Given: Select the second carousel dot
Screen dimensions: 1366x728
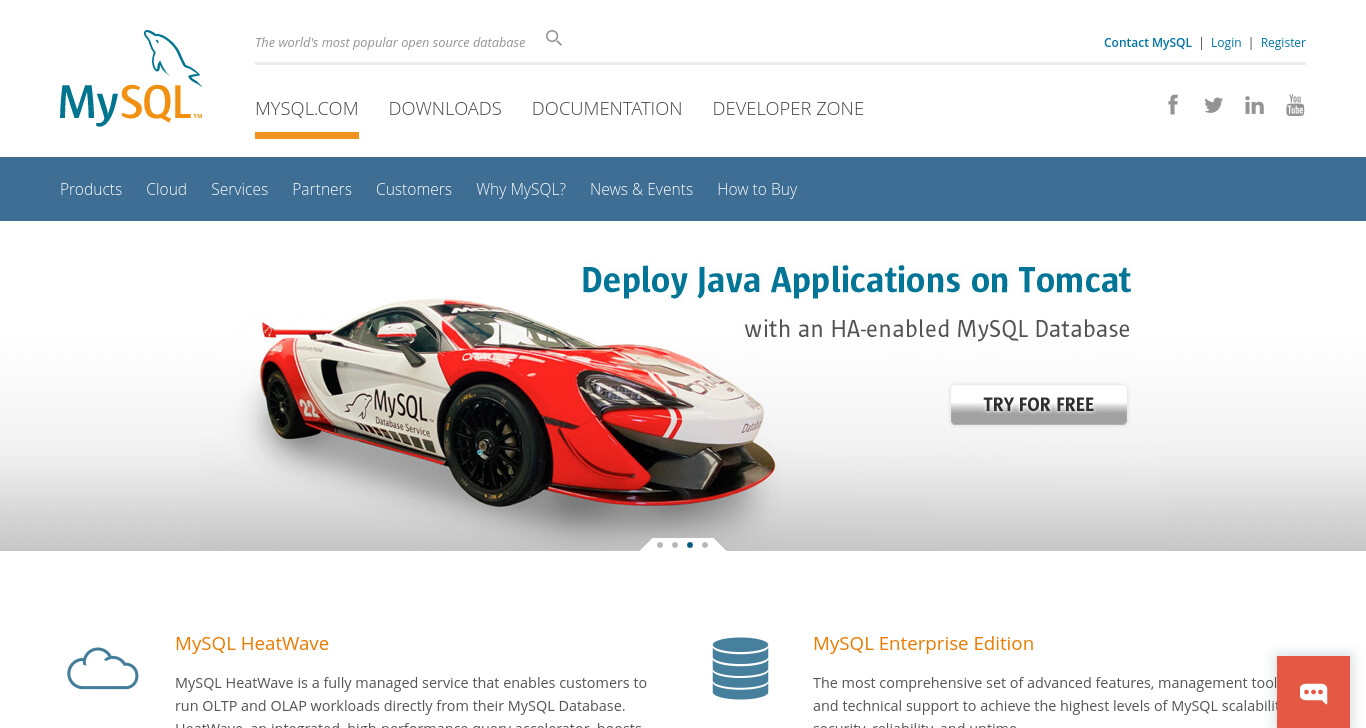Looking at the screenshot, I should point(675,545).
